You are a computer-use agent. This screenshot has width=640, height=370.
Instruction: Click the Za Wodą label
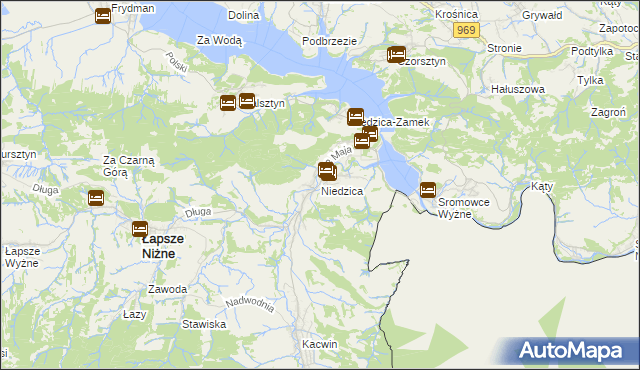219,41
